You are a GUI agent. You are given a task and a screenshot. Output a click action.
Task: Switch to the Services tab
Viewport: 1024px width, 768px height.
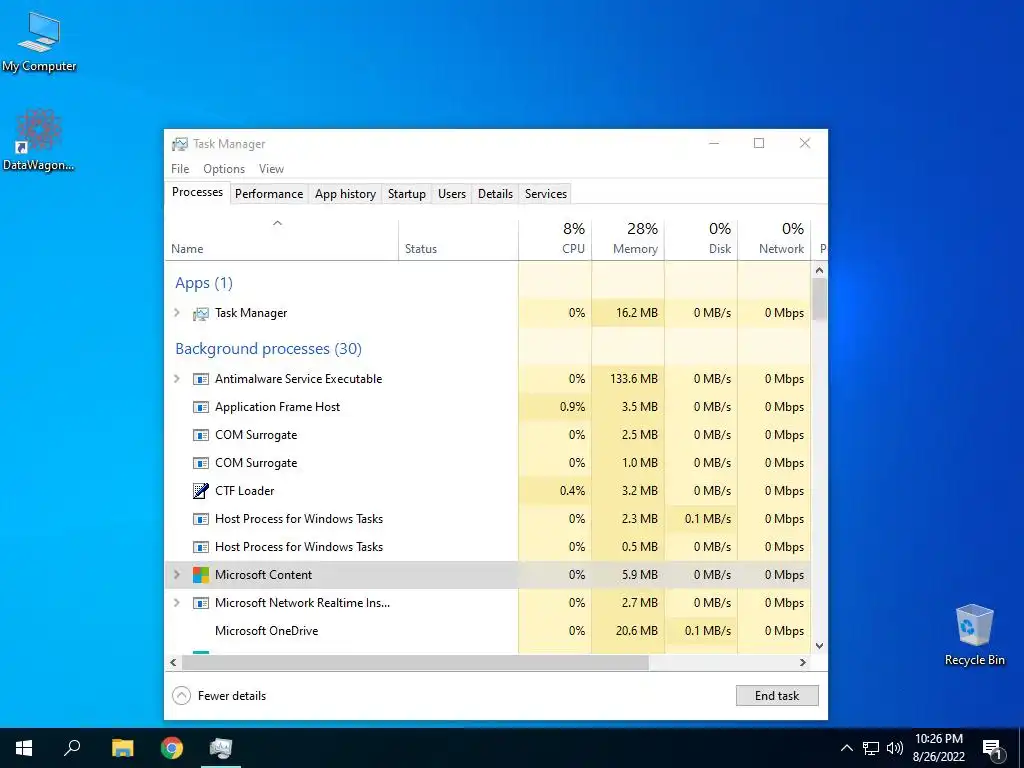point(546,194)
